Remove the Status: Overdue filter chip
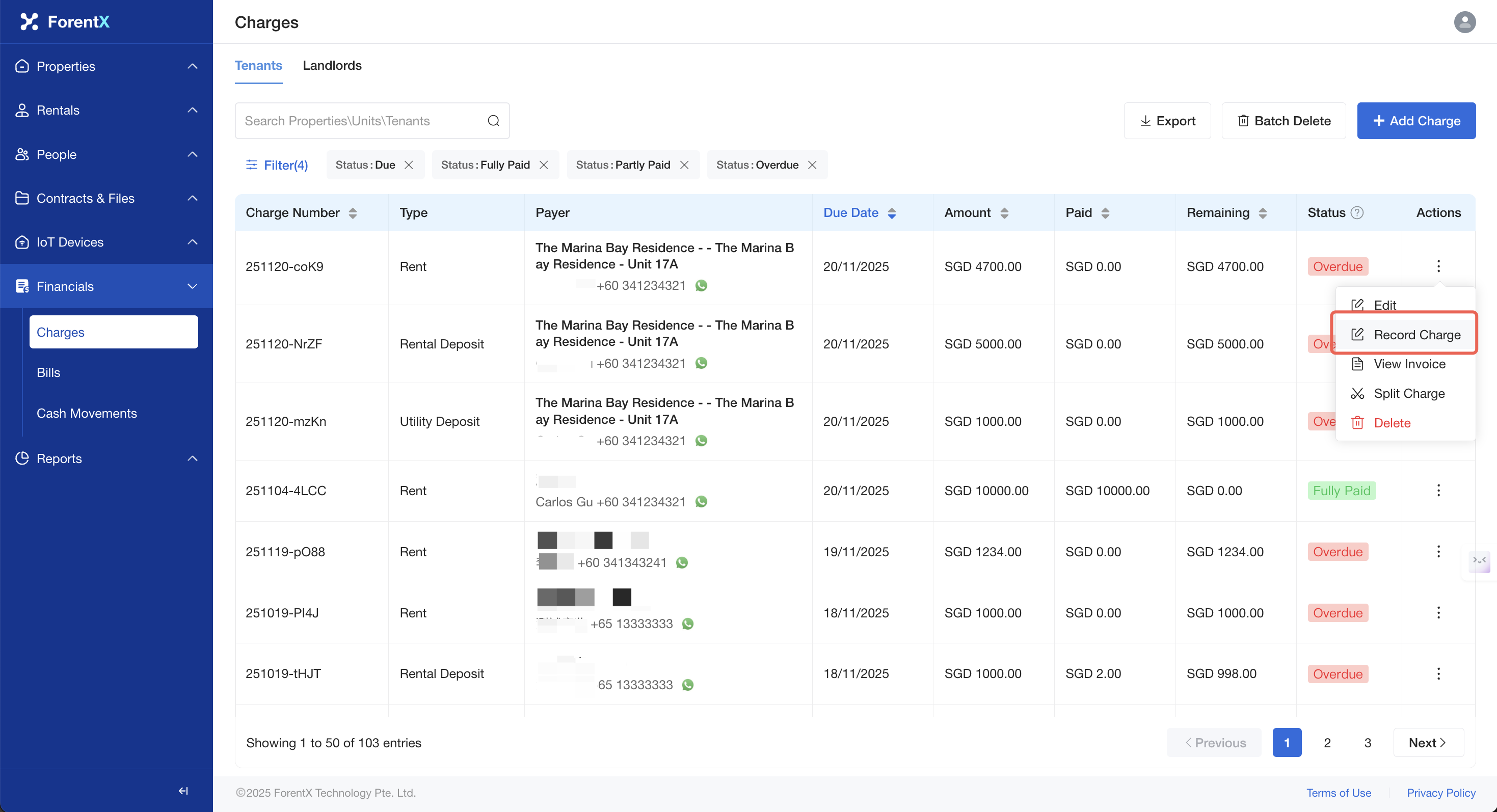Image resolution: width=1497 pixels, height=812 pixels. pos(812,165)
